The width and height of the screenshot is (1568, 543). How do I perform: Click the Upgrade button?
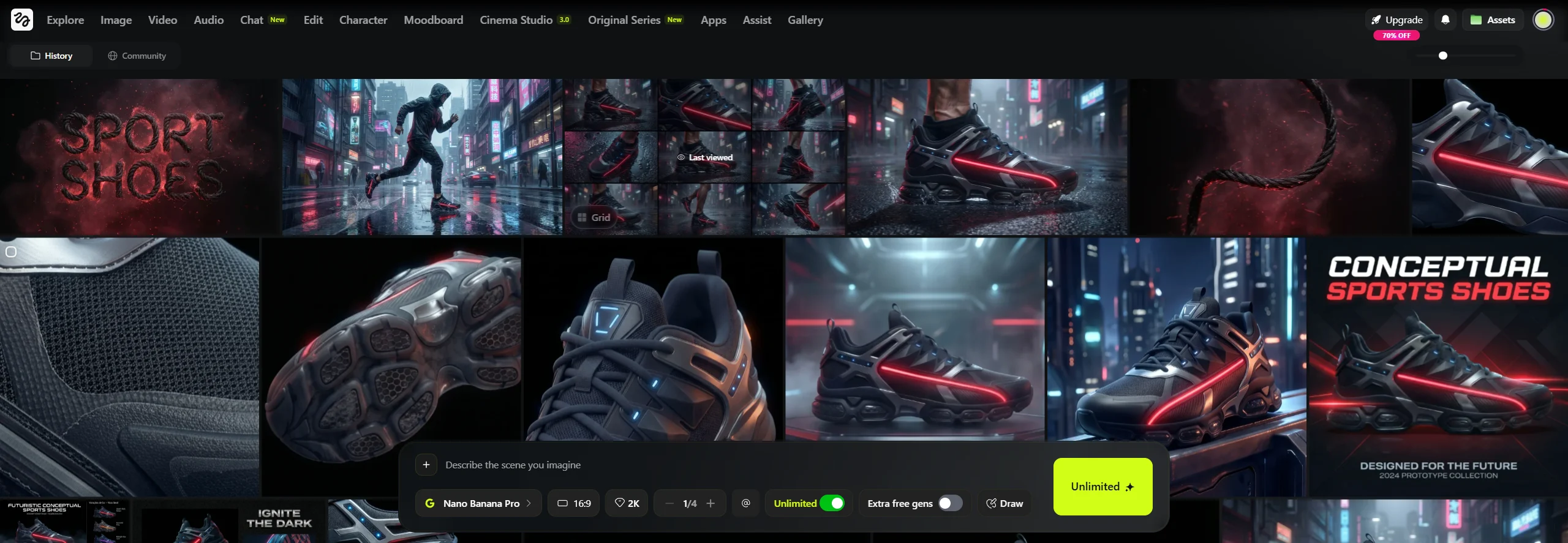tap(1396, 20)
